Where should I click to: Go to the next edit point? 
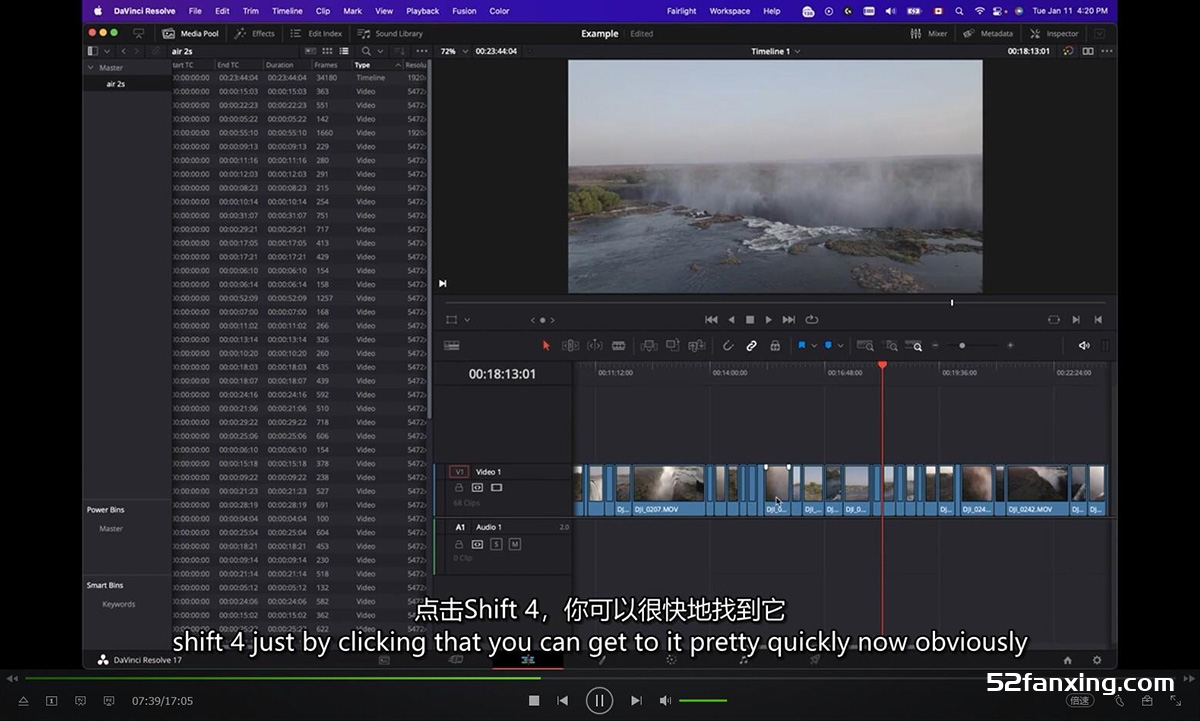(1076, 320)
